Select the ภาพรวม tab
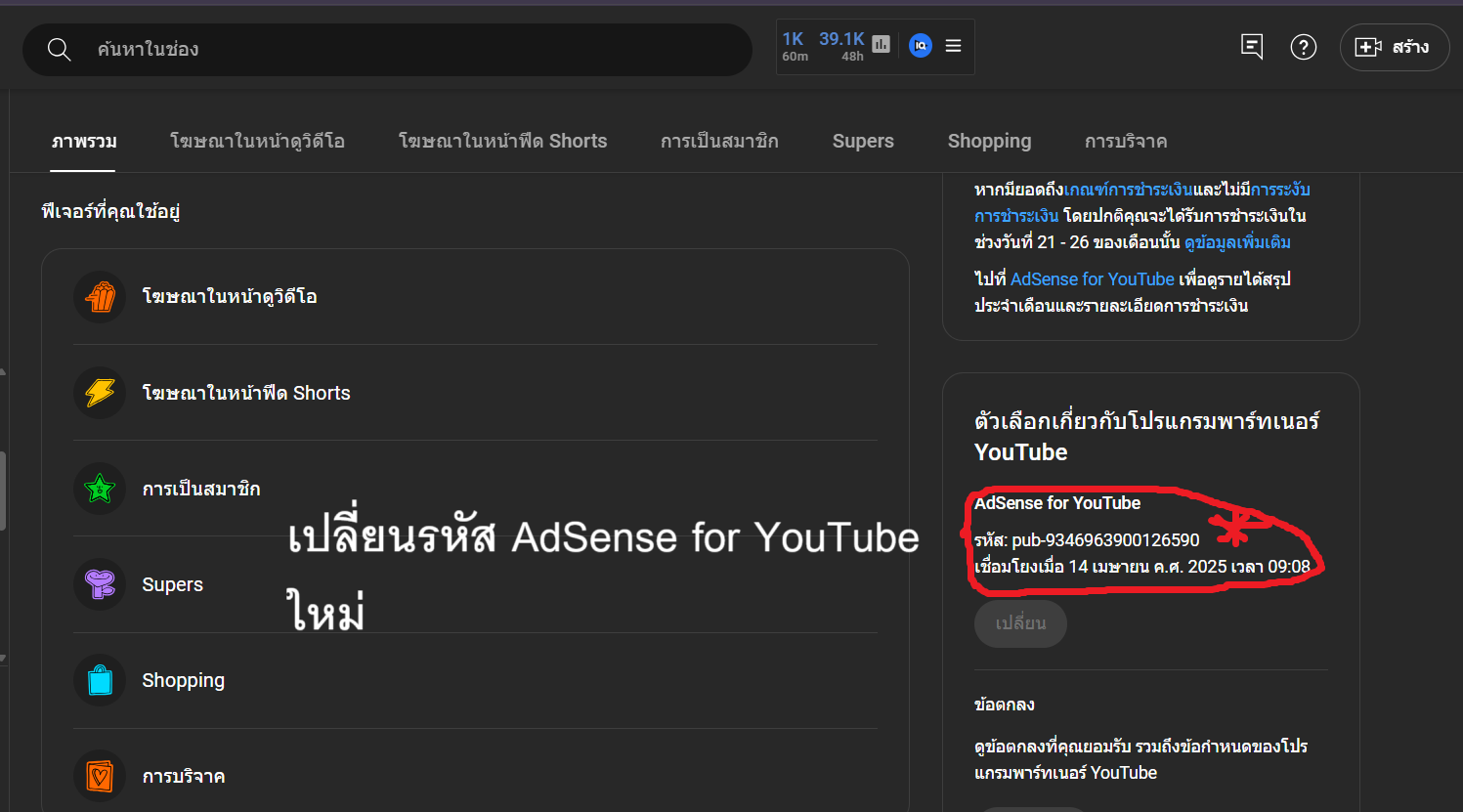This screenshot has width=1463, height=812. click(84, 142)
